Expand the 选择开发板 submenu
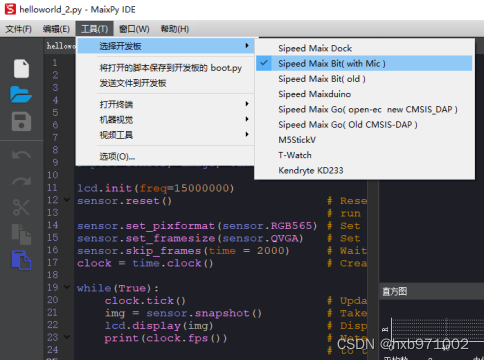Image resolution: width=485 pixels, height=360 pixels. pyautogui.click(x=166, y=46)
